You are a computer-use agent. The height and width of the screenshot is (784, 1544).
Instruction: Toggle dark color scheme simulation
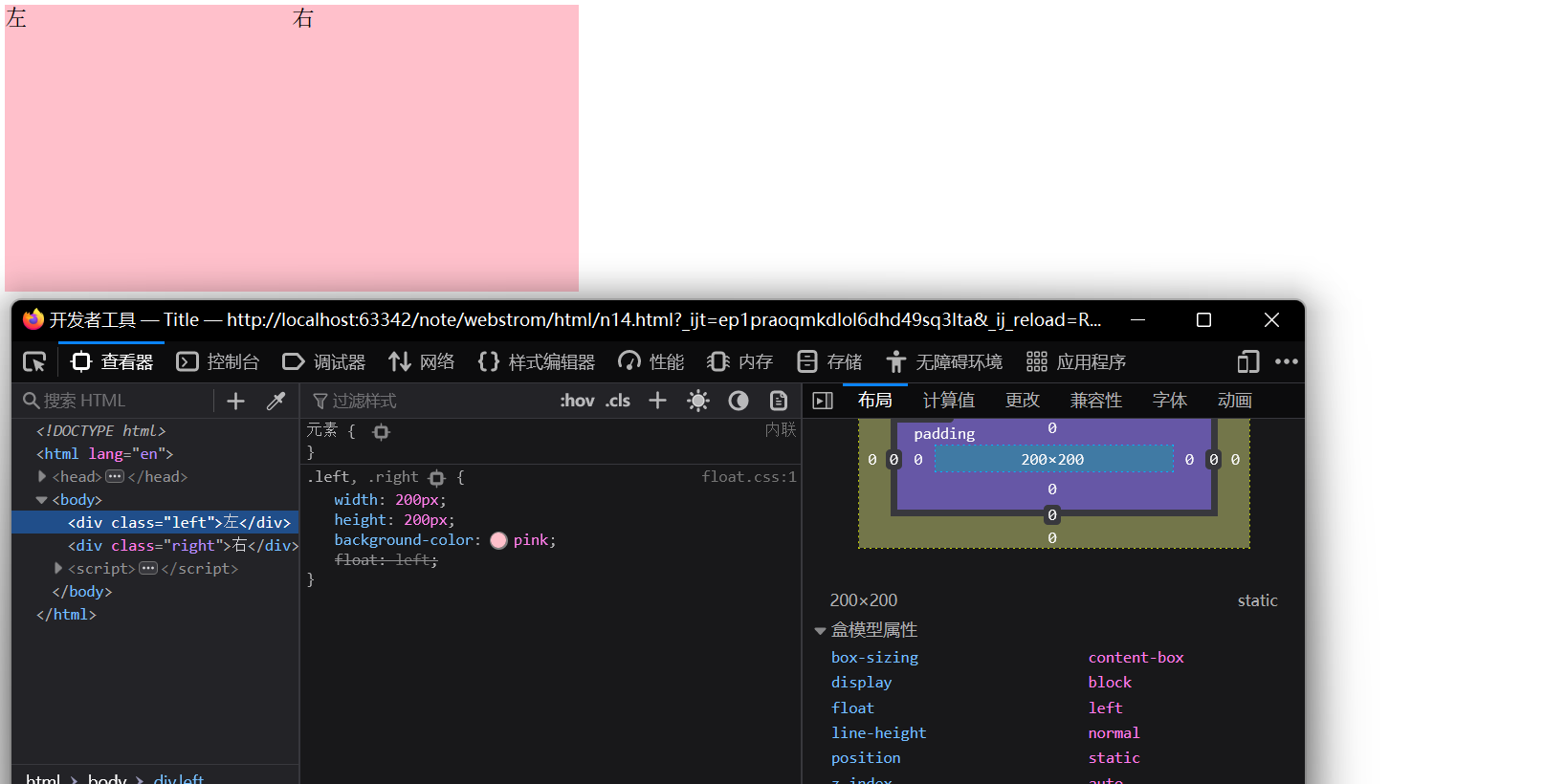(x=739, y=401)
